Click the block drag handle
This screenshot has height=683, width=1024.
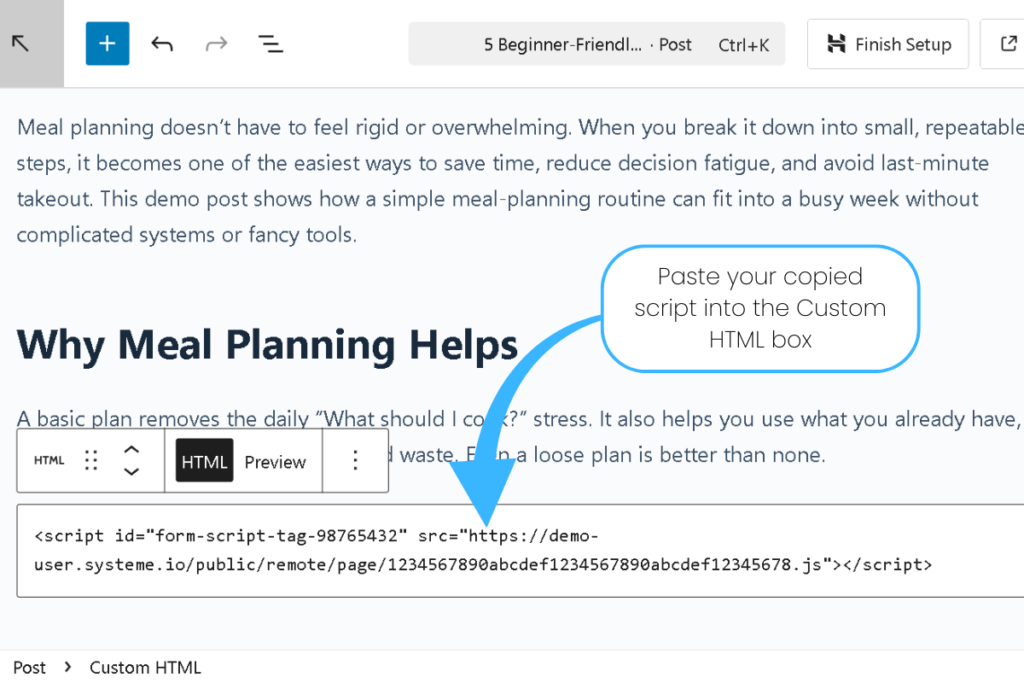[91, 460]
